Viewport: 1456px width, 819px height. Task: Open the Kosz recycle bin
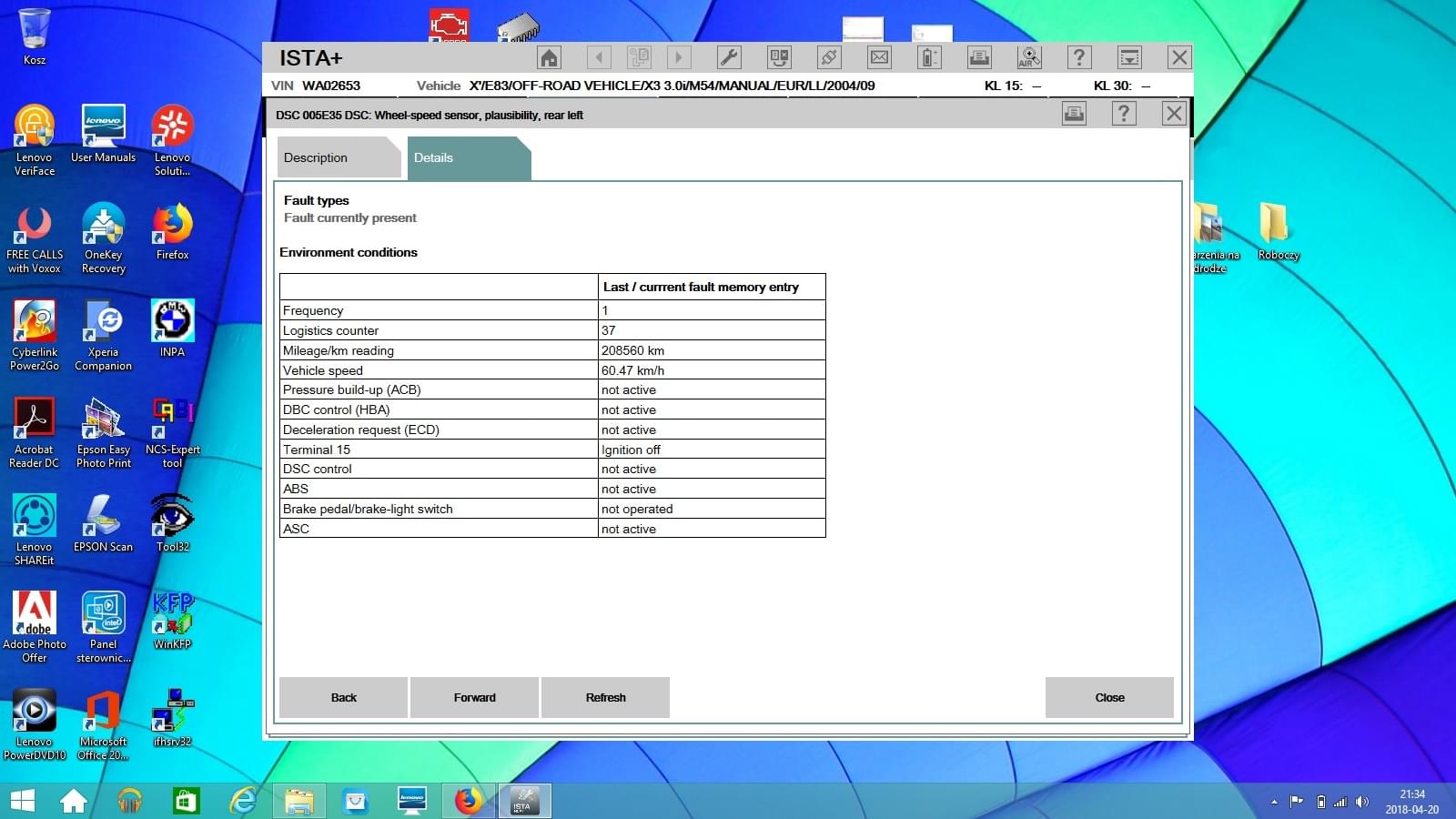pyautogui.click(x=35, y=36)
